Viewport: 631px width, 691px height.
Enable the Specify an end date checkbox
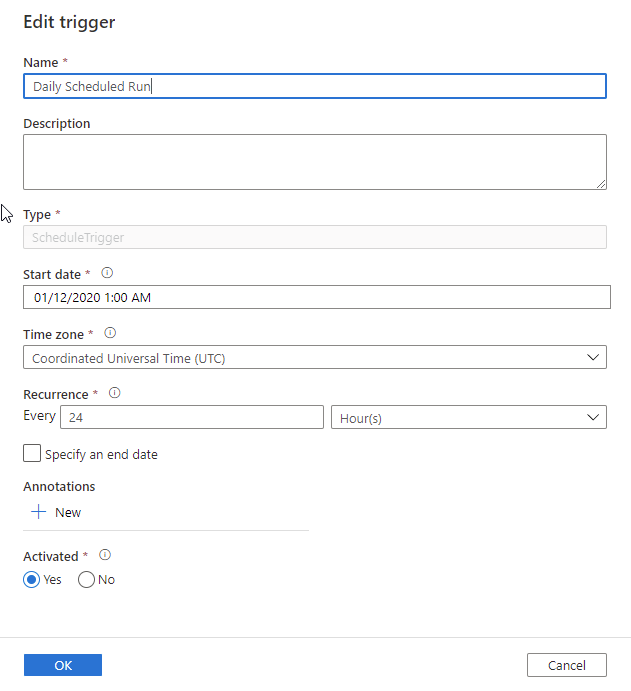pyautogui.click(x=32, y=454)
